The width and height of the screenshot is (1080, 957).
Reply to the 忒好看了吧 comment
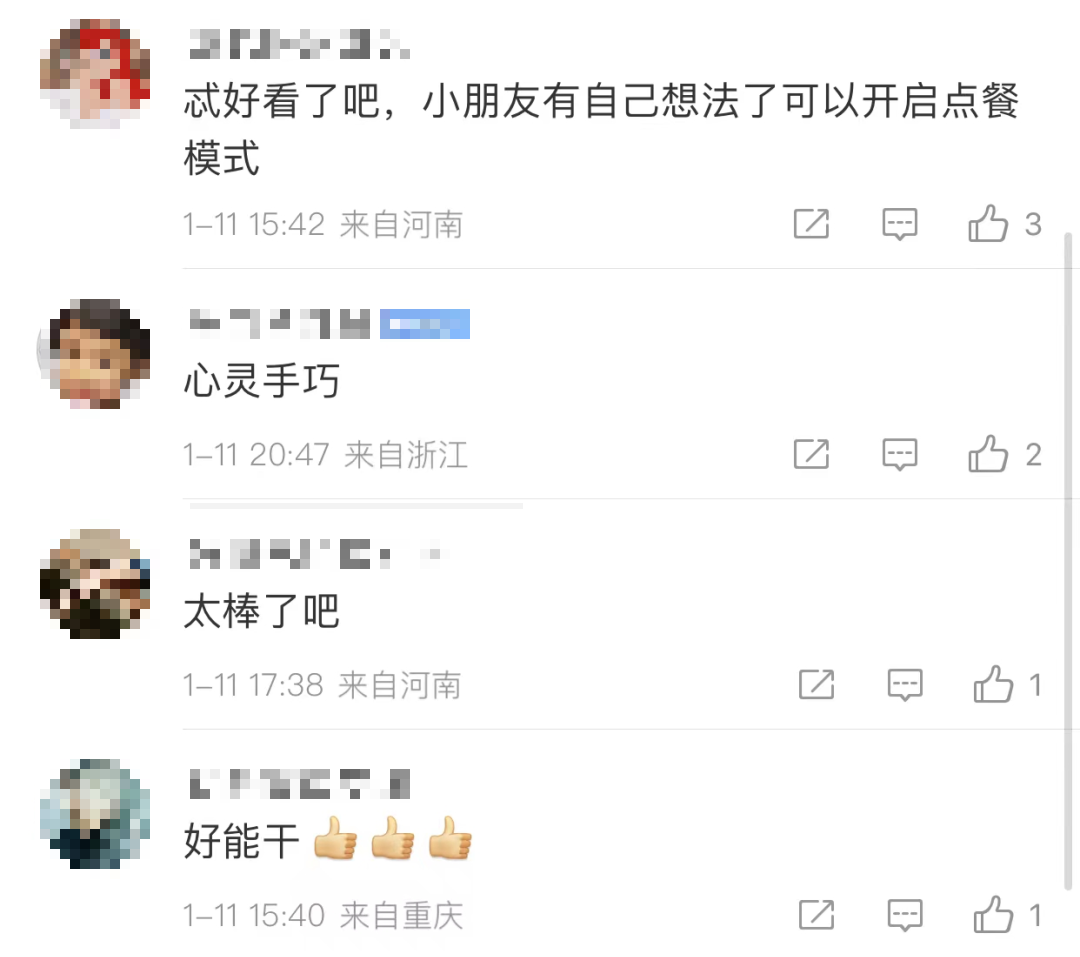[x=900, y=224]
